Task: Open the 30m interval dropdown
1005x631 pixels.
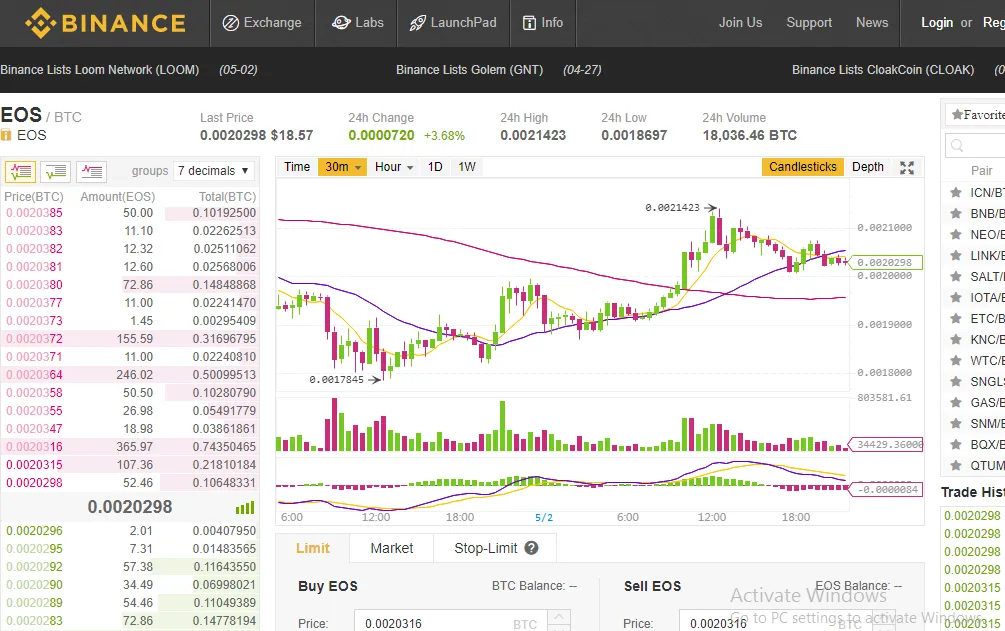Action: [x=342, y=167]
